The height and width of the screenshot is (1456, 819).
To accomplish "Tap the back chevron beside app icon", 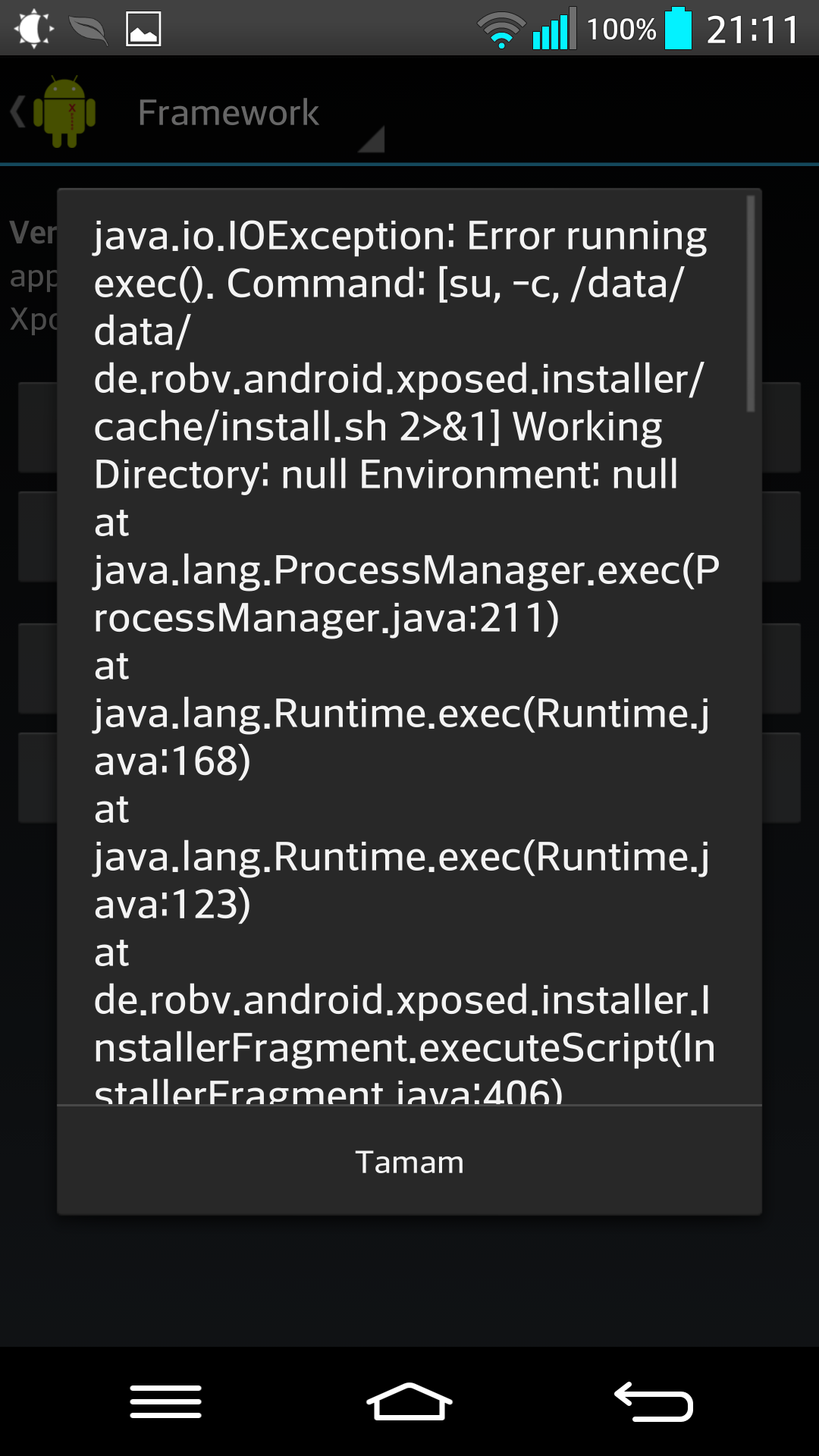I will tap(17, 111).
